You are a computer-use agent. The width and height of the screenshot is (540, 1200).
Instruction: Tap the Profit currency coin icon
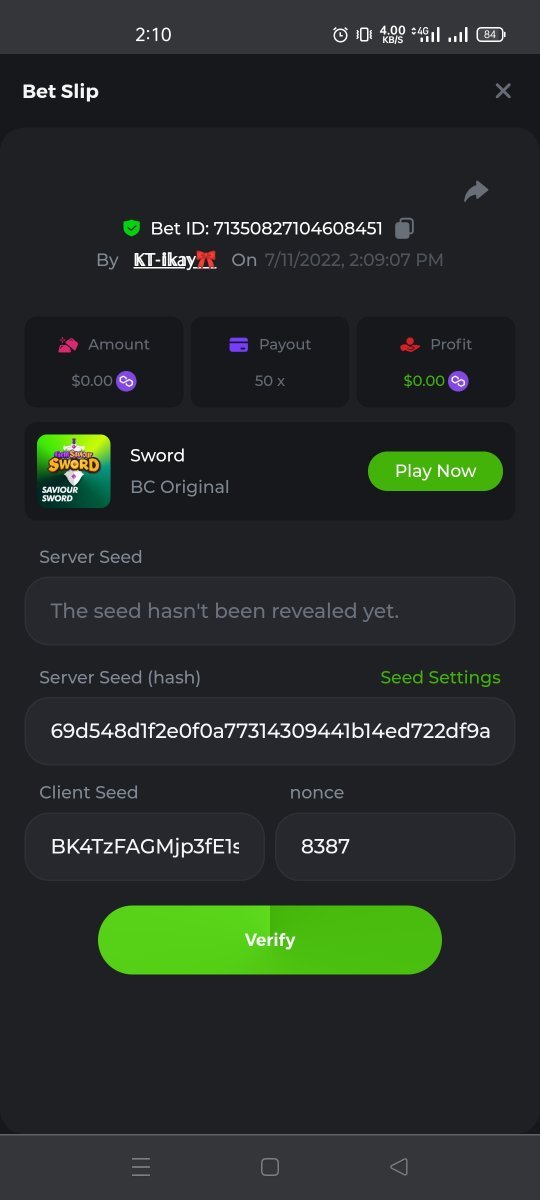(458, 381)
